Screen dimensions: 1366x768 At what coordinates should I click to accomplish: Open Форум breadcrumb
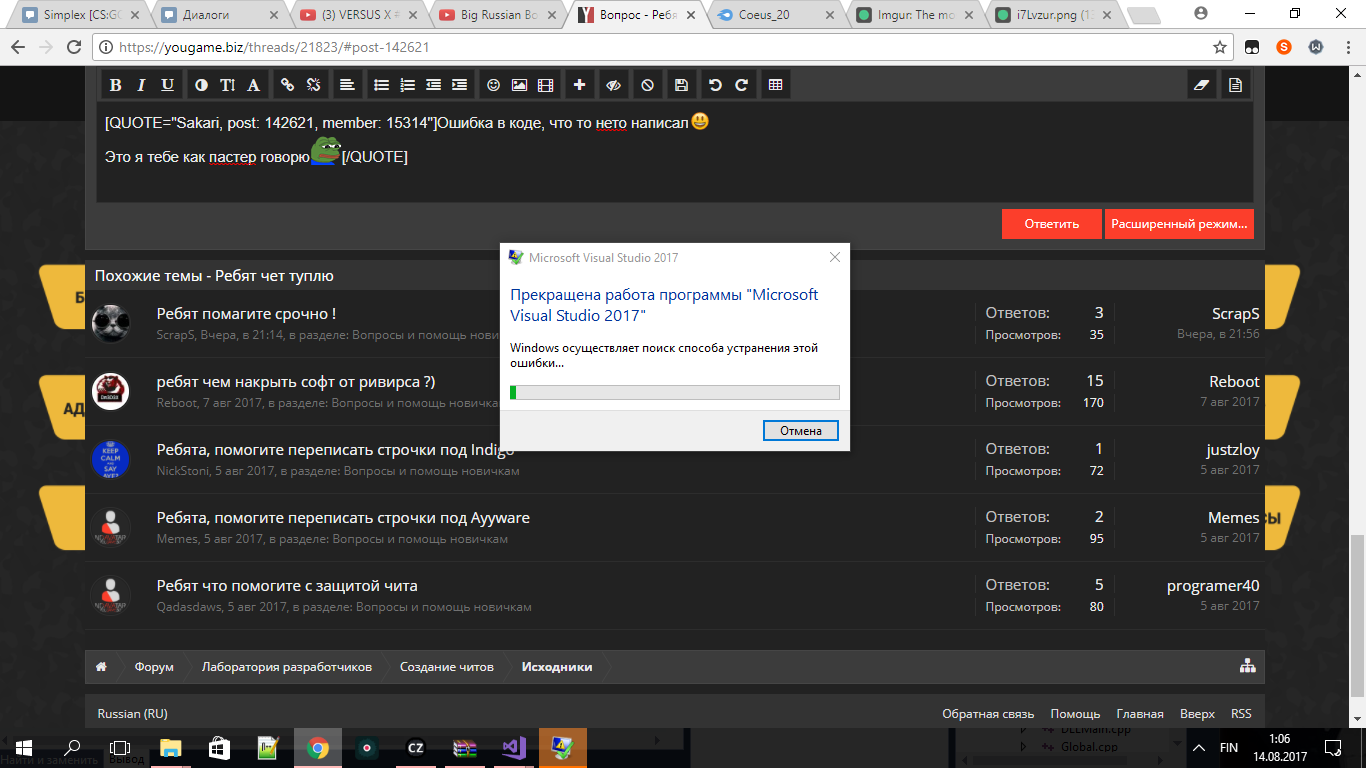154,667
